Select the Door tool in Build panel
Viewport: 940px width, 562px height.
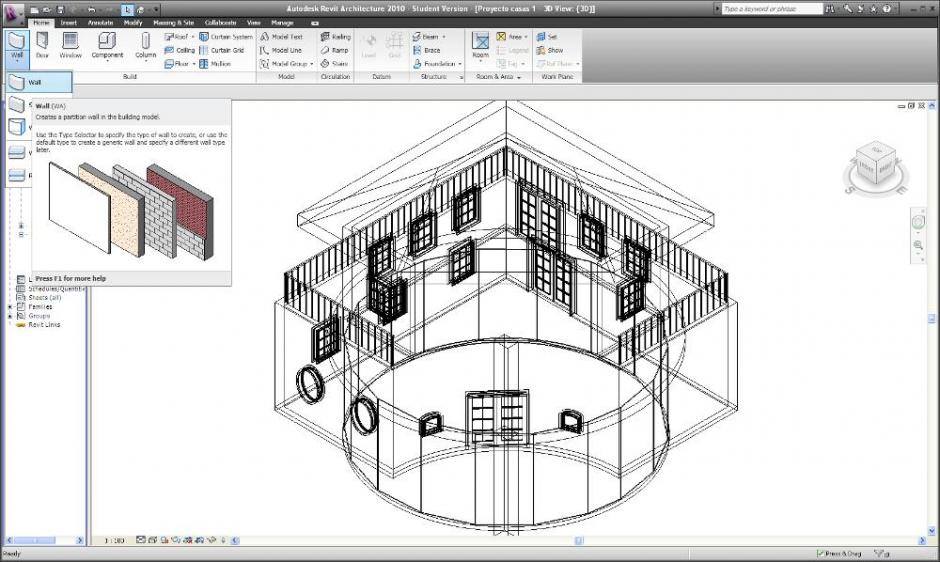pyautogui.click(x=43, y=44)
